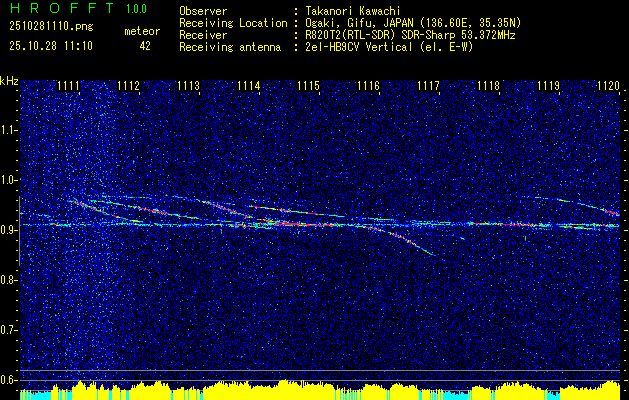Click the Observer label
The image size is (629, 400).
[x=203, y=11]
